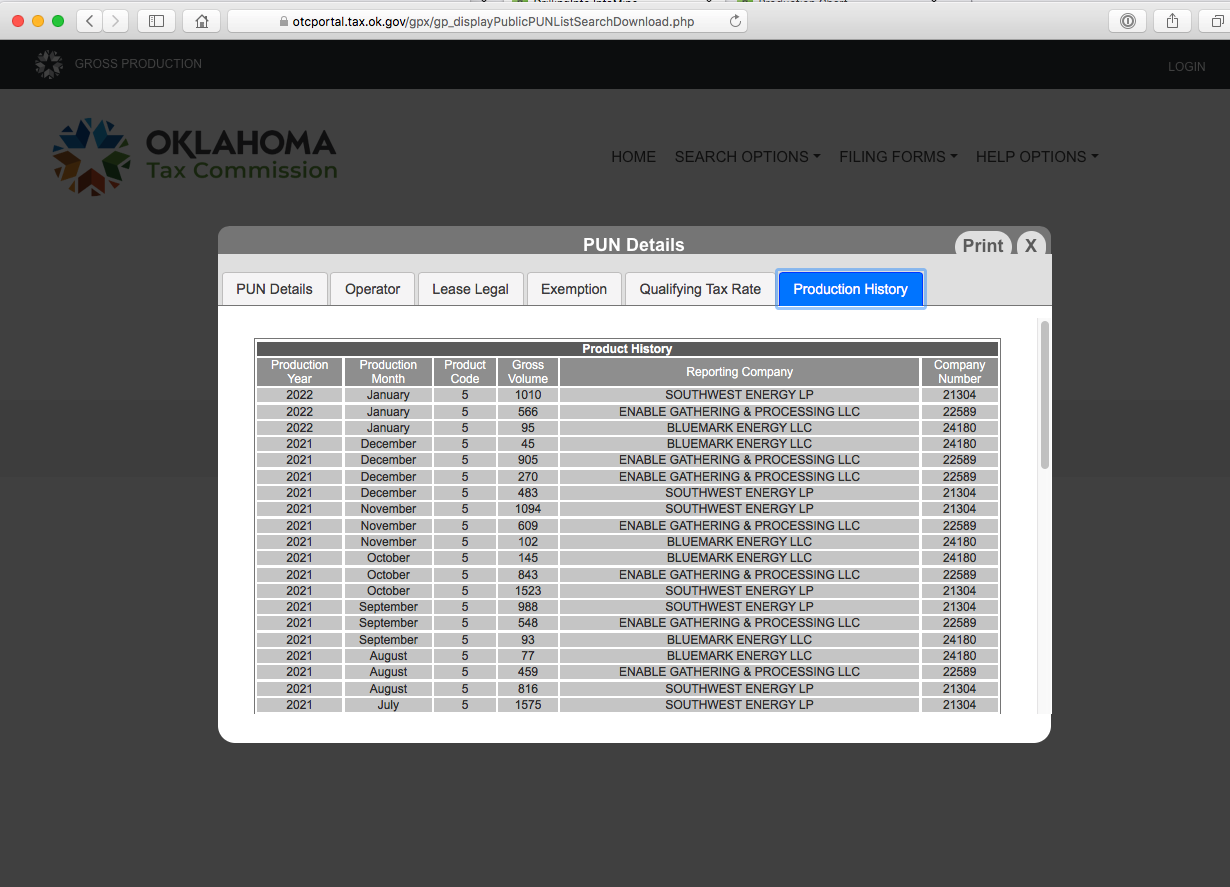The image size is (1230, 887).
Task: Click gross volume 459 cell
Action: pos(528,672)
